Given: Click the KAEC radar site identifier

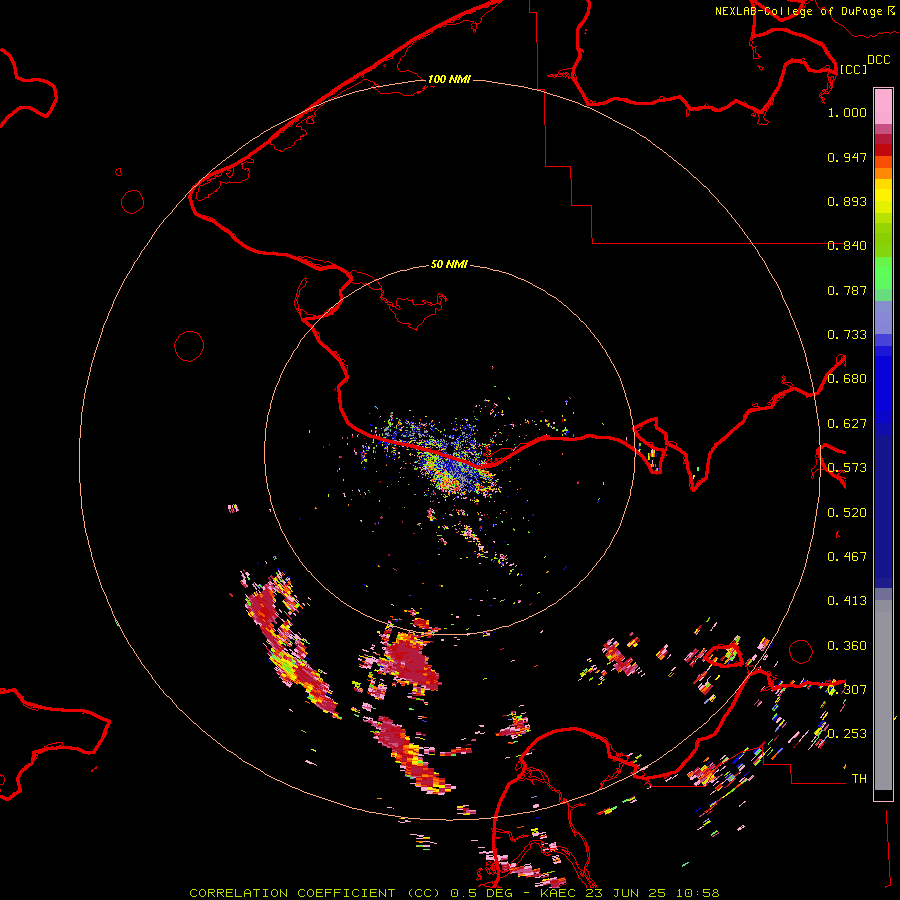Looking at the screenshot, I should pos(559,893).
